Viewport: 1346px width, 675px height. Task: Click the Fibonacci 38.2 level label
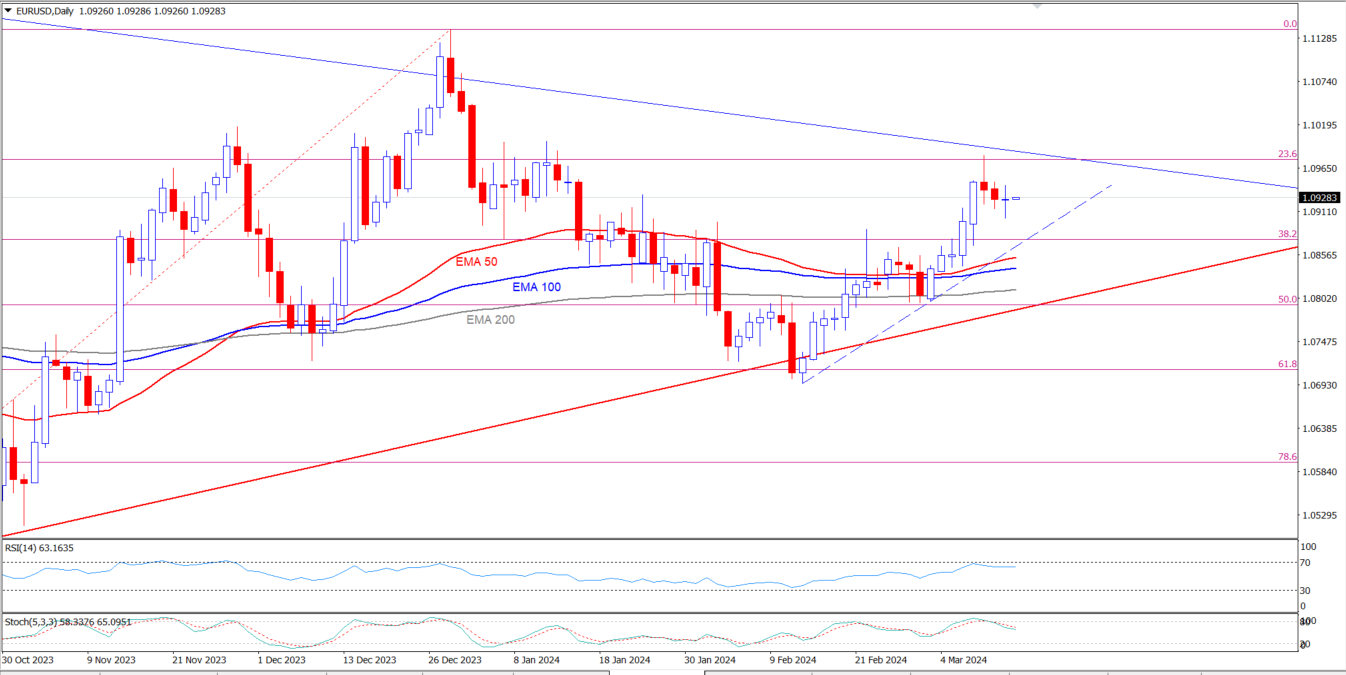coord(1288,234)
